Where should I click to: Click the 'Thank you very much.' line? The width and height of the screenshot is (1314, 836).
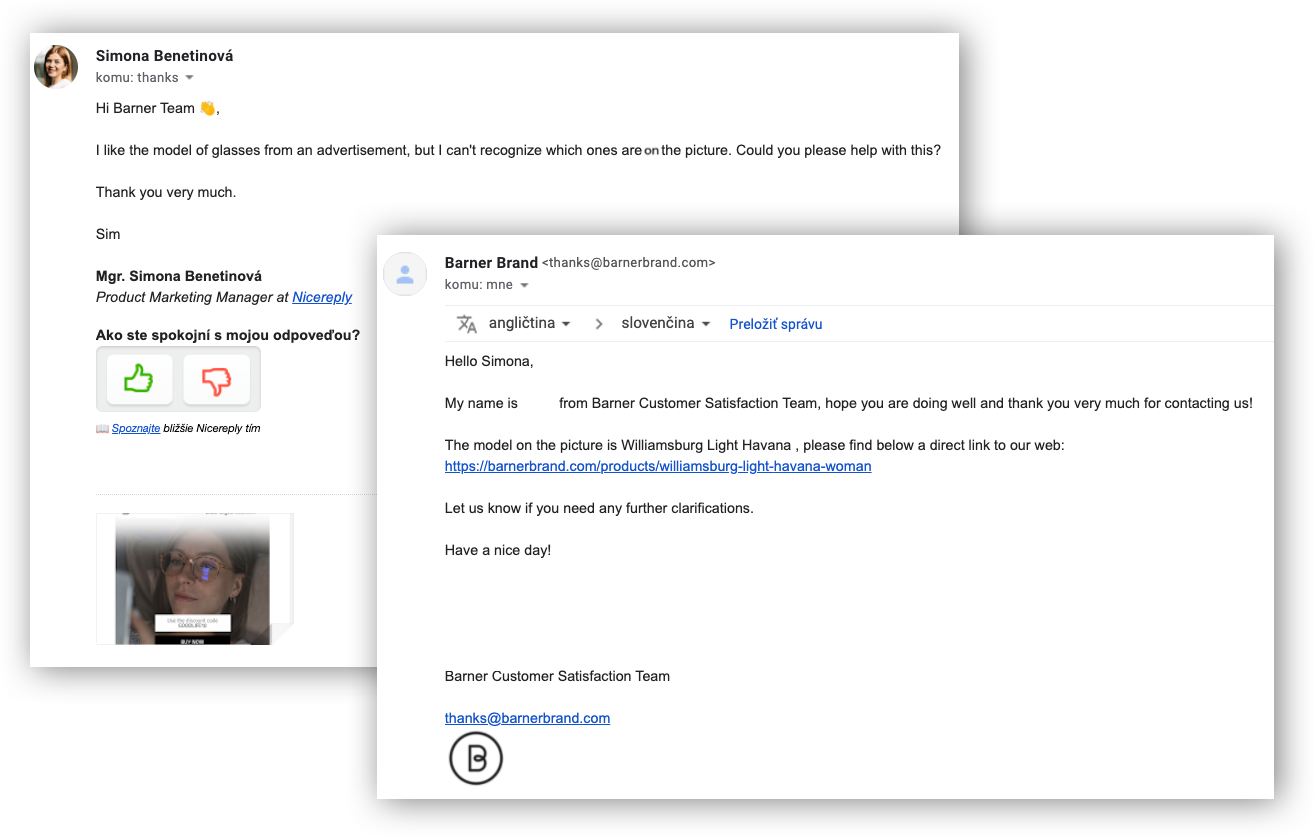coord(166,192)
